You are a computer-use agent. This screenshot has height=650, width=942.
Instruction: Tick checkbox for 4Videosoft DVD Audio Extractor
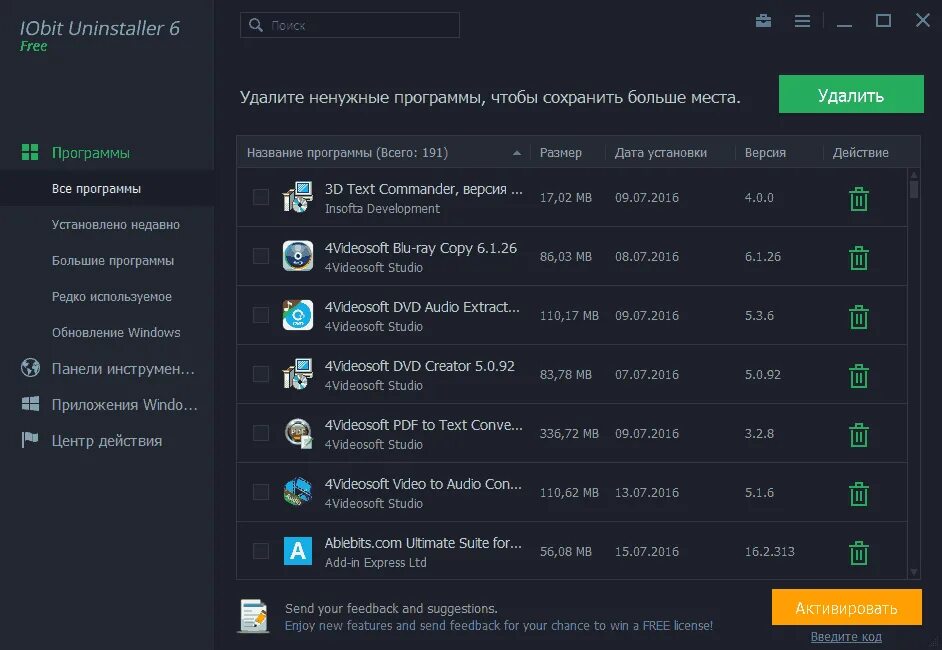261,315
